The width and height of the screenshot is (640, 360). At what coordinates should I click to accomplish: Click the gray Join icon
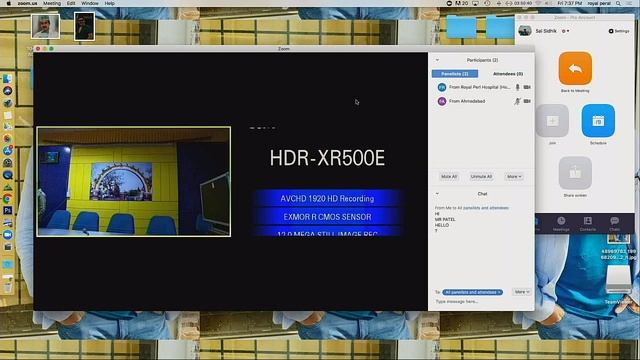point(552,120)
